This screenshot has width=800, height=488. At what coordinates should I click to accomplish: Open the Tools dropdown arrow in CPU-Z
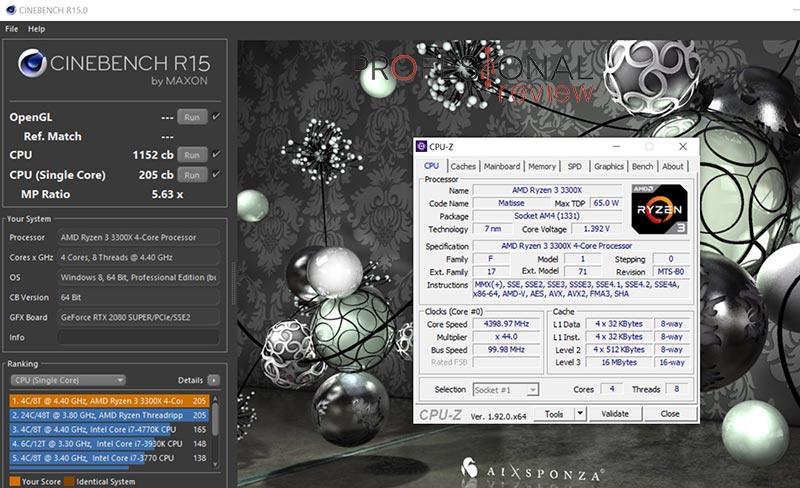coord(580,414)
